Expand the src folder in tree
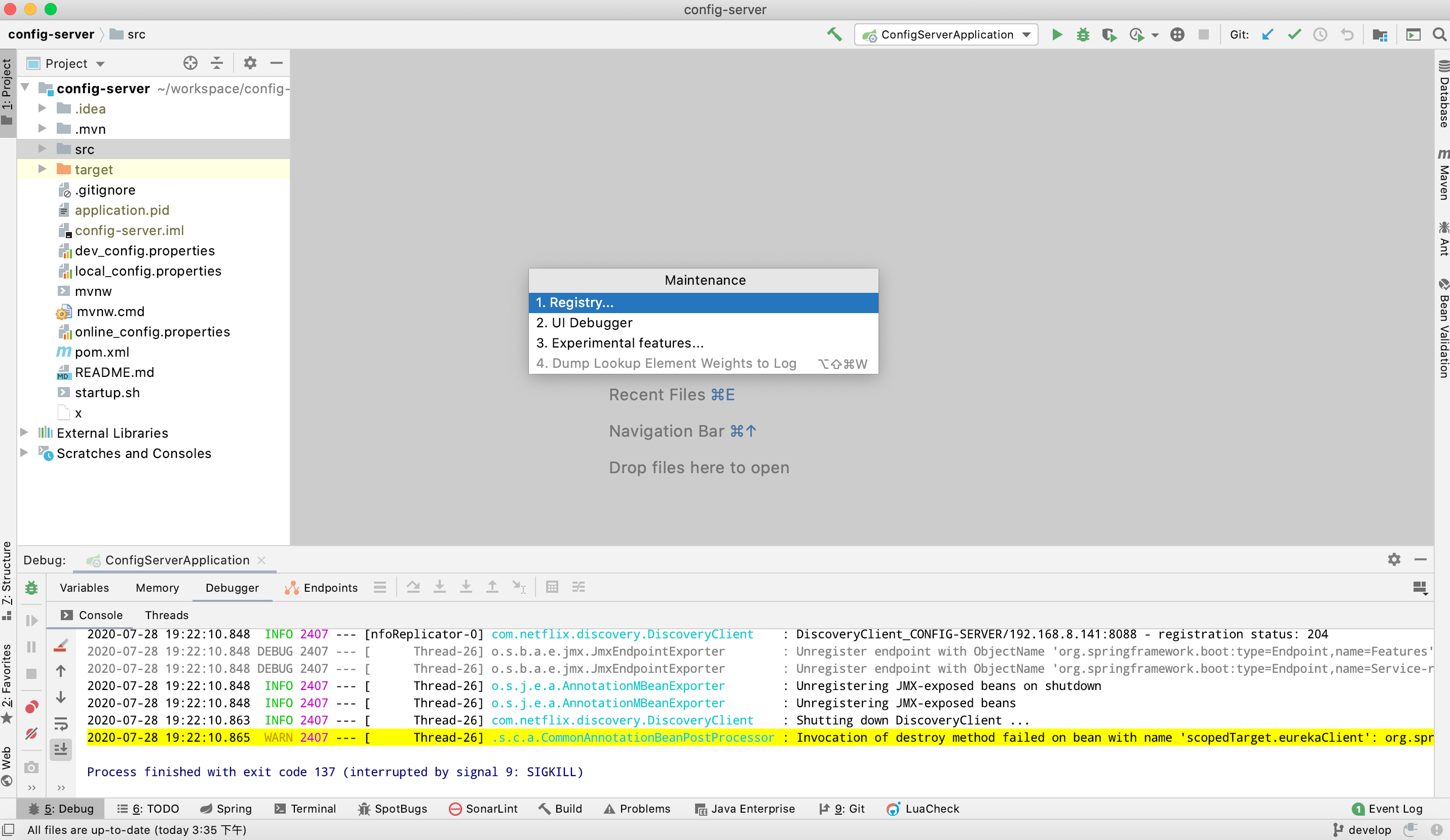The image size is (1450, 840). [42, 149]
